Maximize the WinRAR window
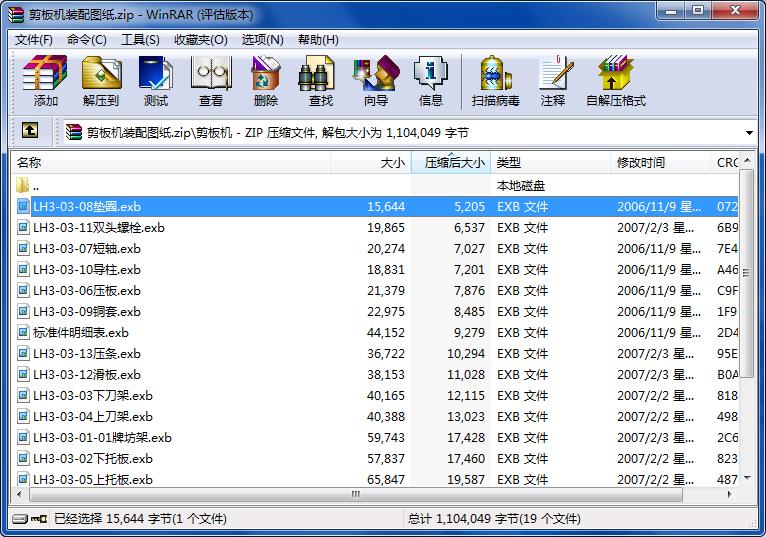 pyautogui.click(x=698, y=11)
